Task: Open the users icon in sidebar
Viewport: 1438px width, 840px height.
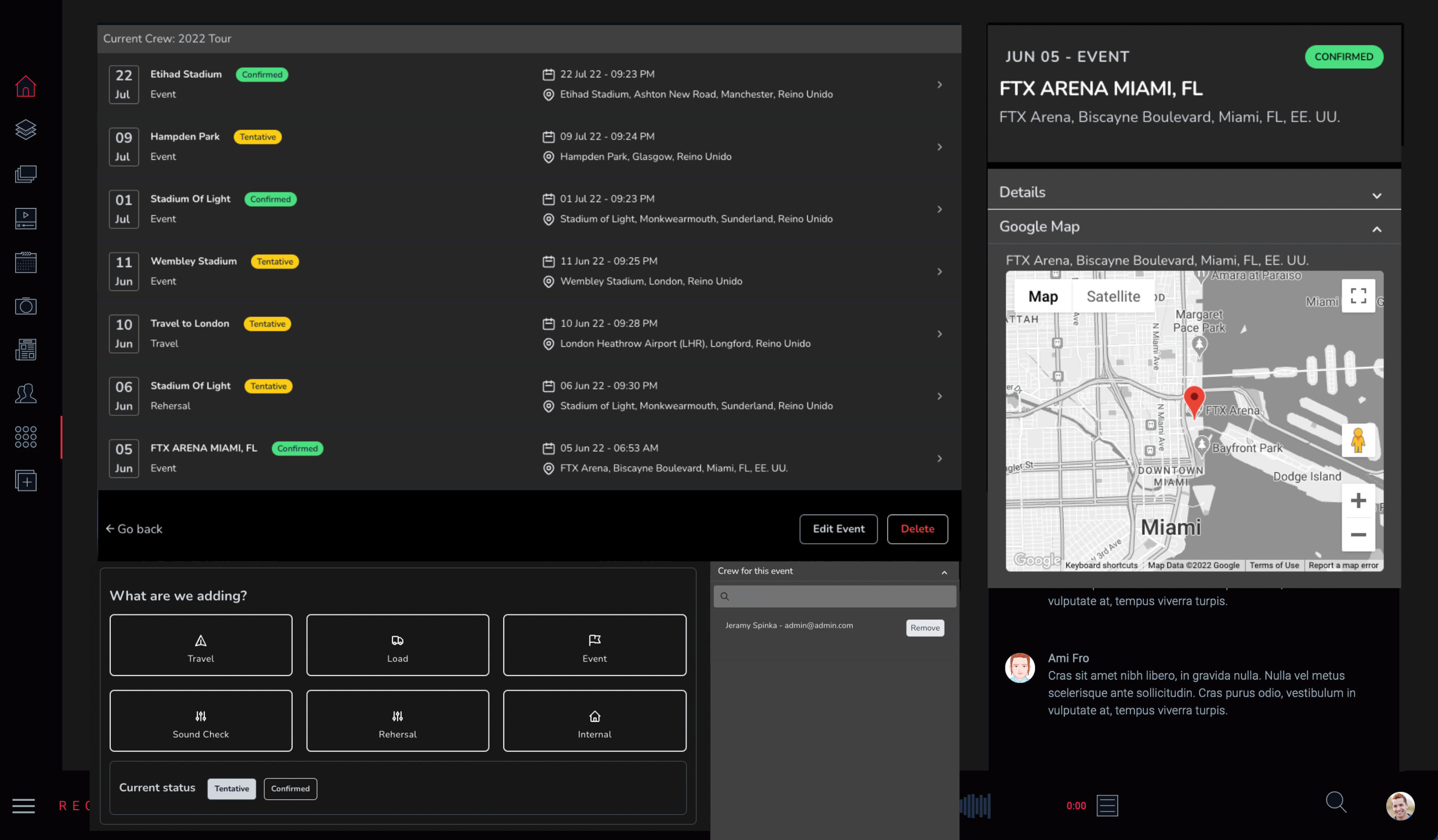Action: (26, 394)
